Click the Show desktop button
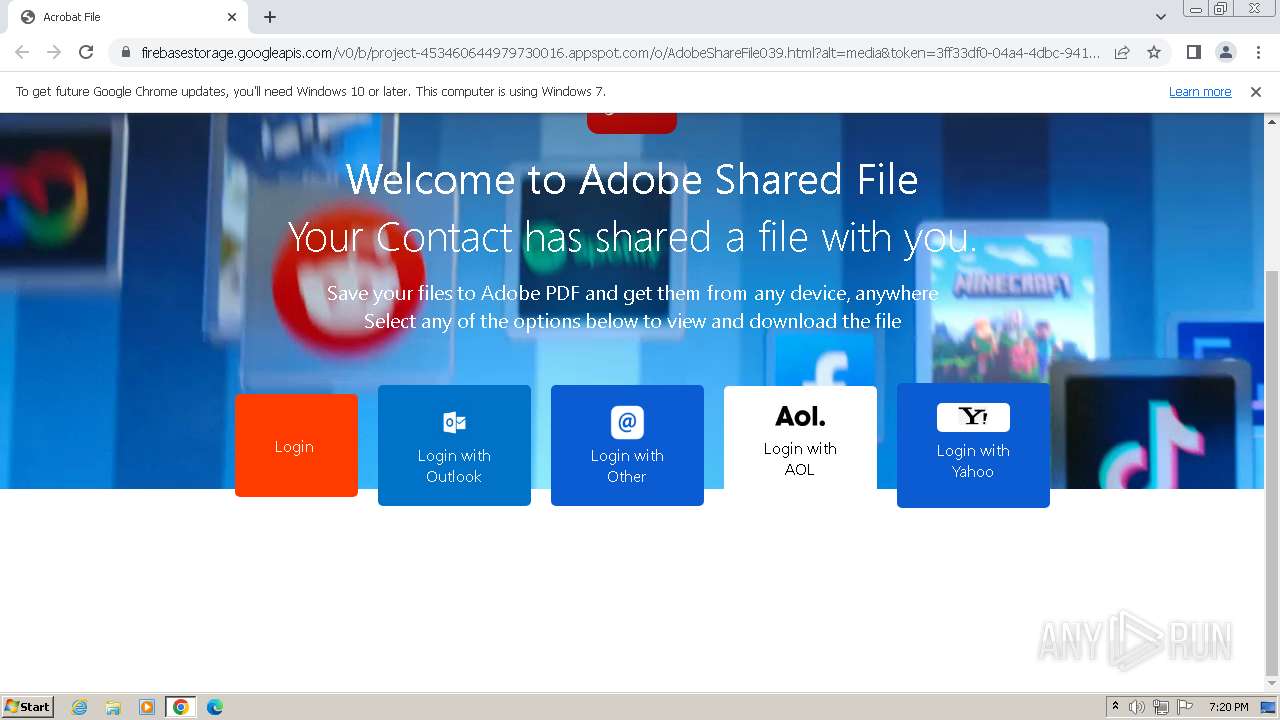This screenshot has width=1280, height=720. (x=1269, y=707)
